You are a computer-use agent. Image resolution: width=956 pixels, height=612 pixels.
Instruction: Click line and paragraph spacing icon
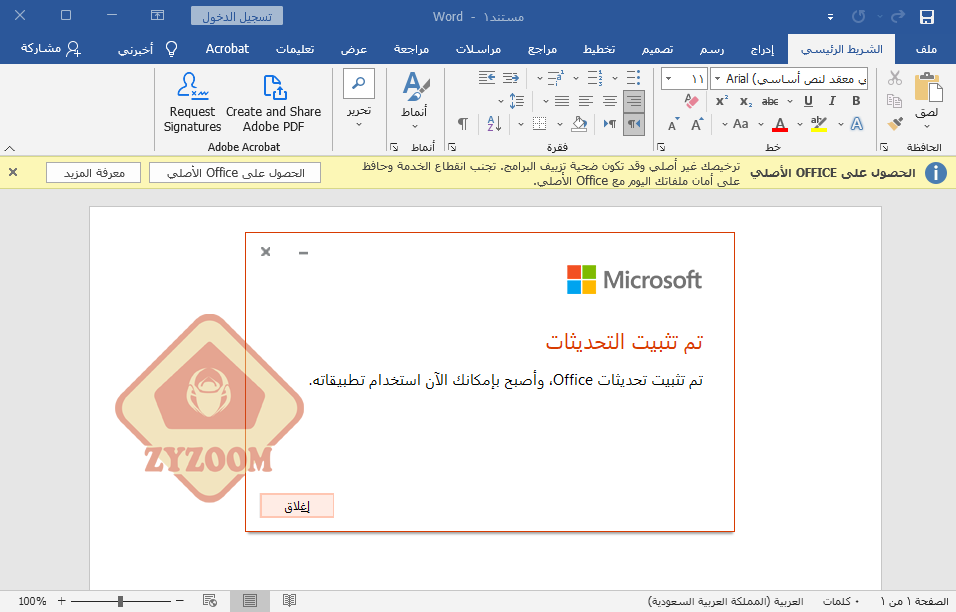pyautogui.click(x=516, y=101)
